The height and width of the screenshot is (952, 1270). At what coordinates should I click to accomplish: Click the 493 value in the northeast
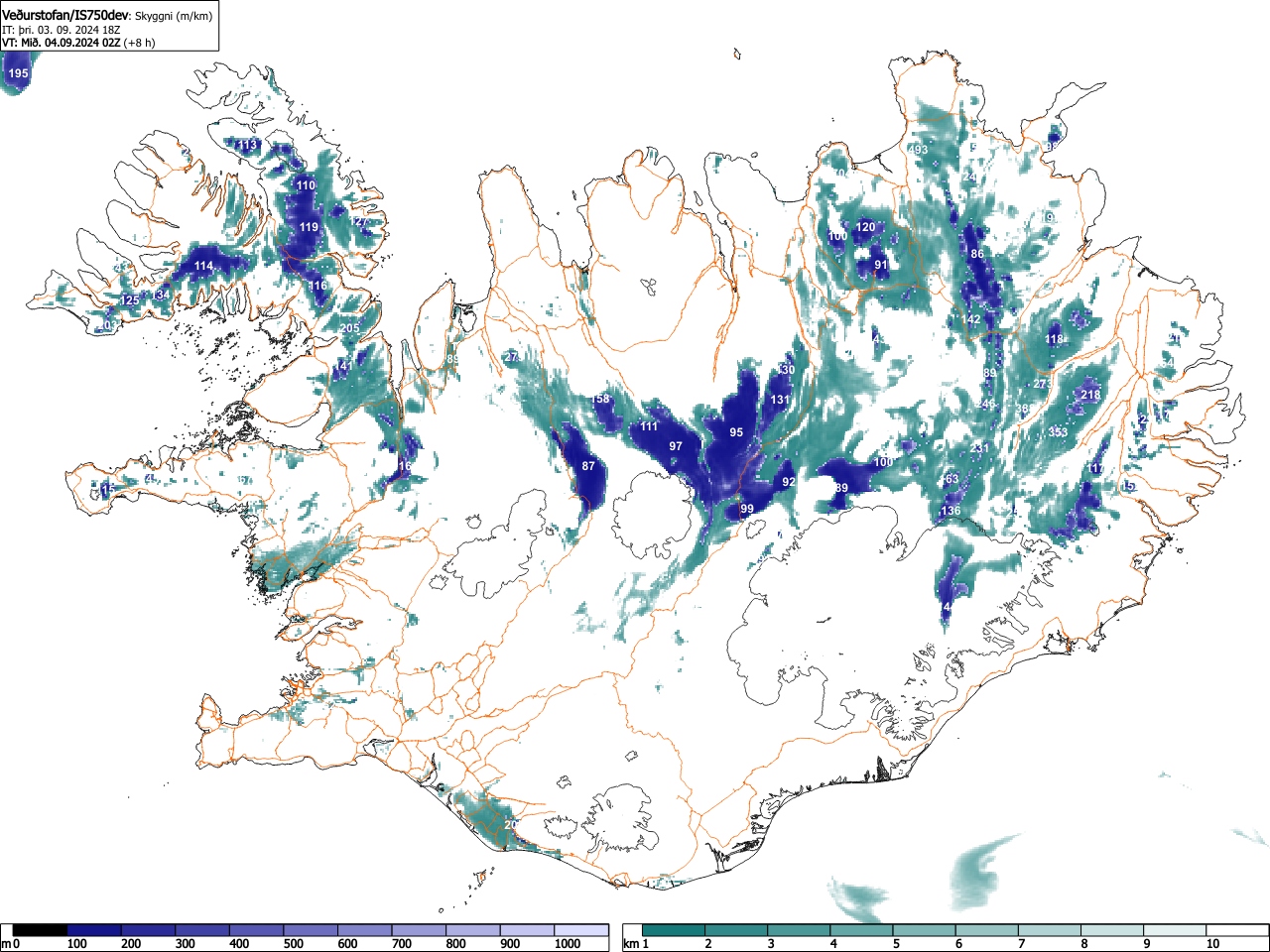pos(919,150)
